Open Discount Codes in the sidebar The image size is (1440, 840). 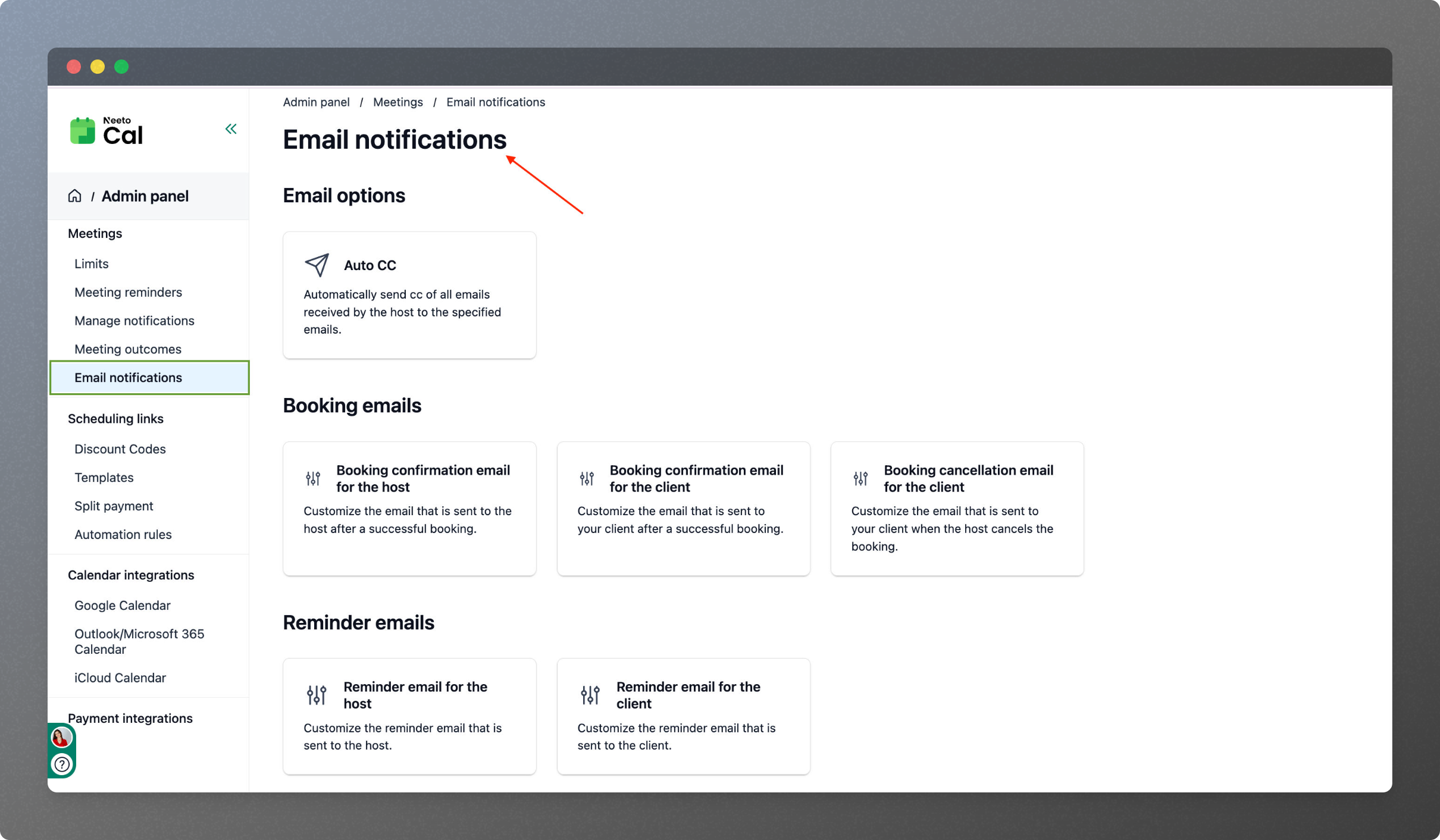tap(120, 449)
